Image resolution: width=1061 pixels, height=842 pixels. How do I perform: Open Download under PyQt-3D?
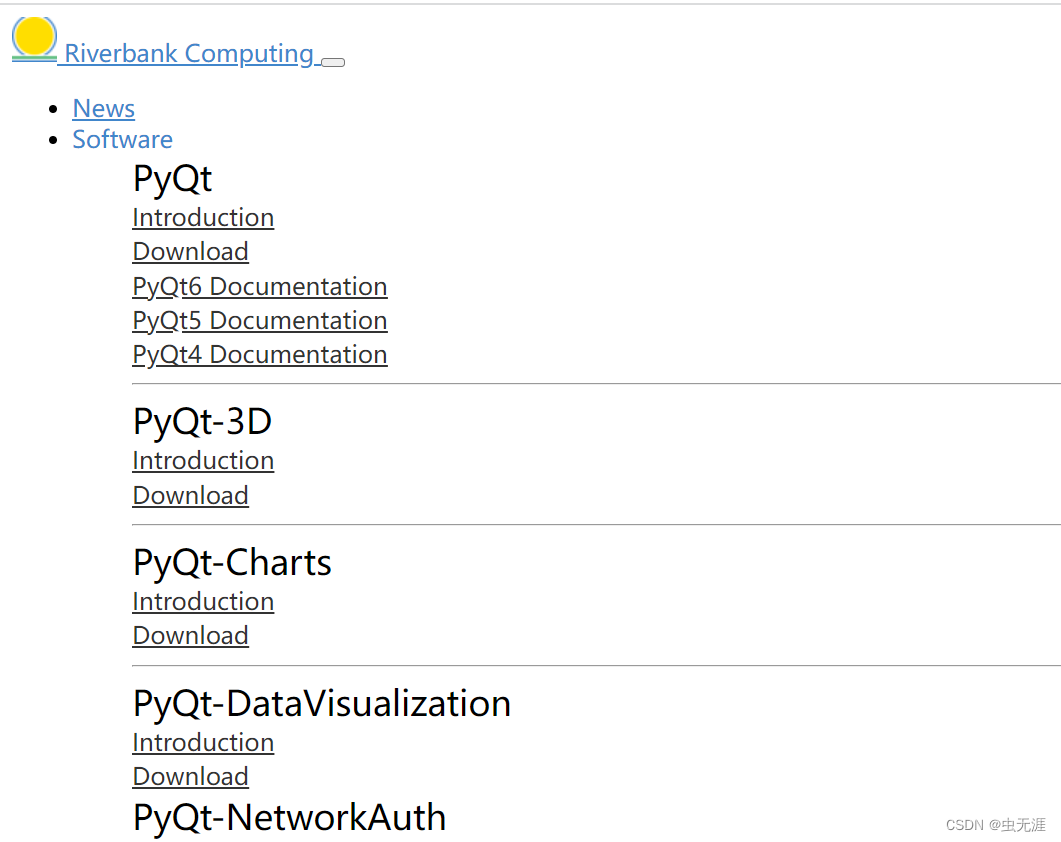tap(190, 495)
